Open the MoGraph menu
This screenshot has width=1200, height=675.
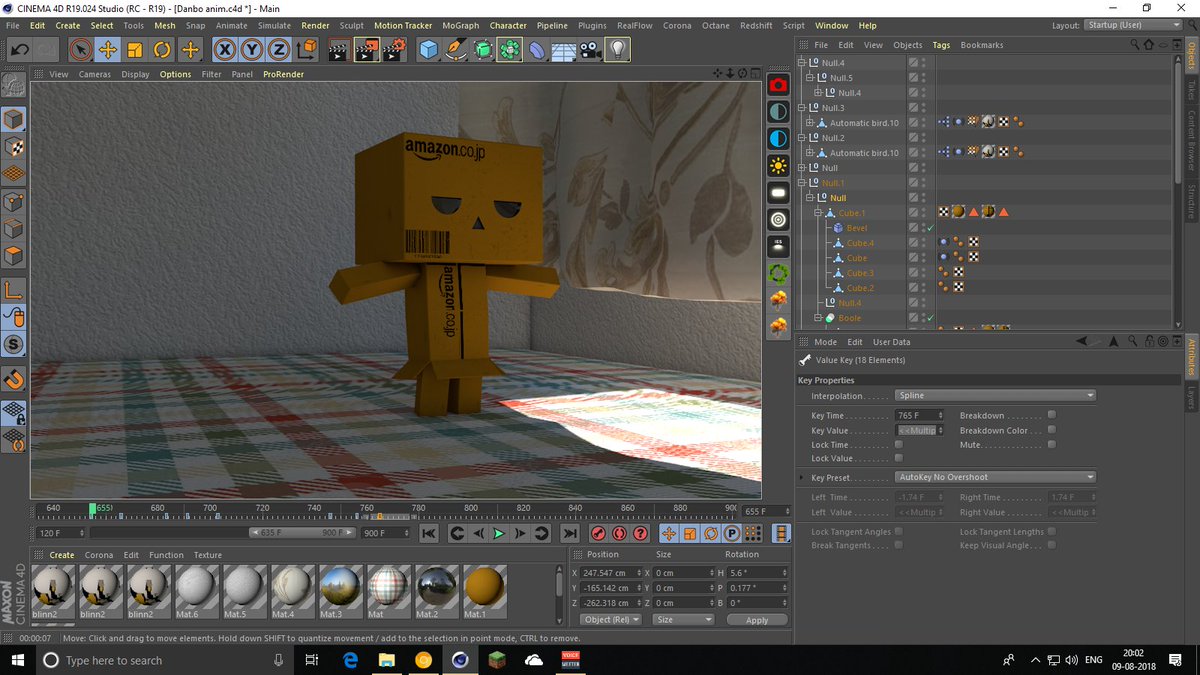(x=460, y=25)
